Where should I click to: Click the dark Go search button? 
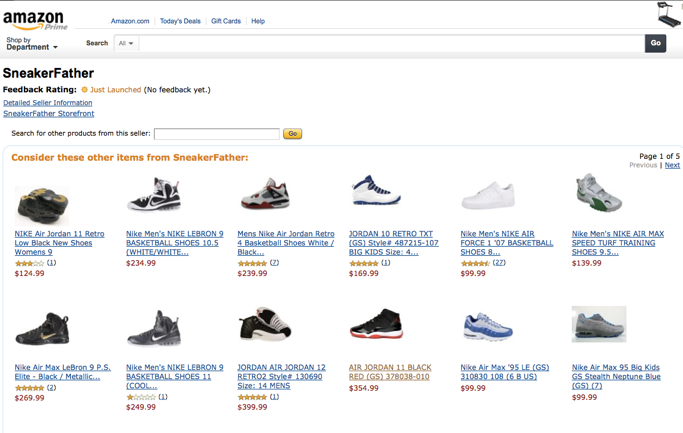656,43
